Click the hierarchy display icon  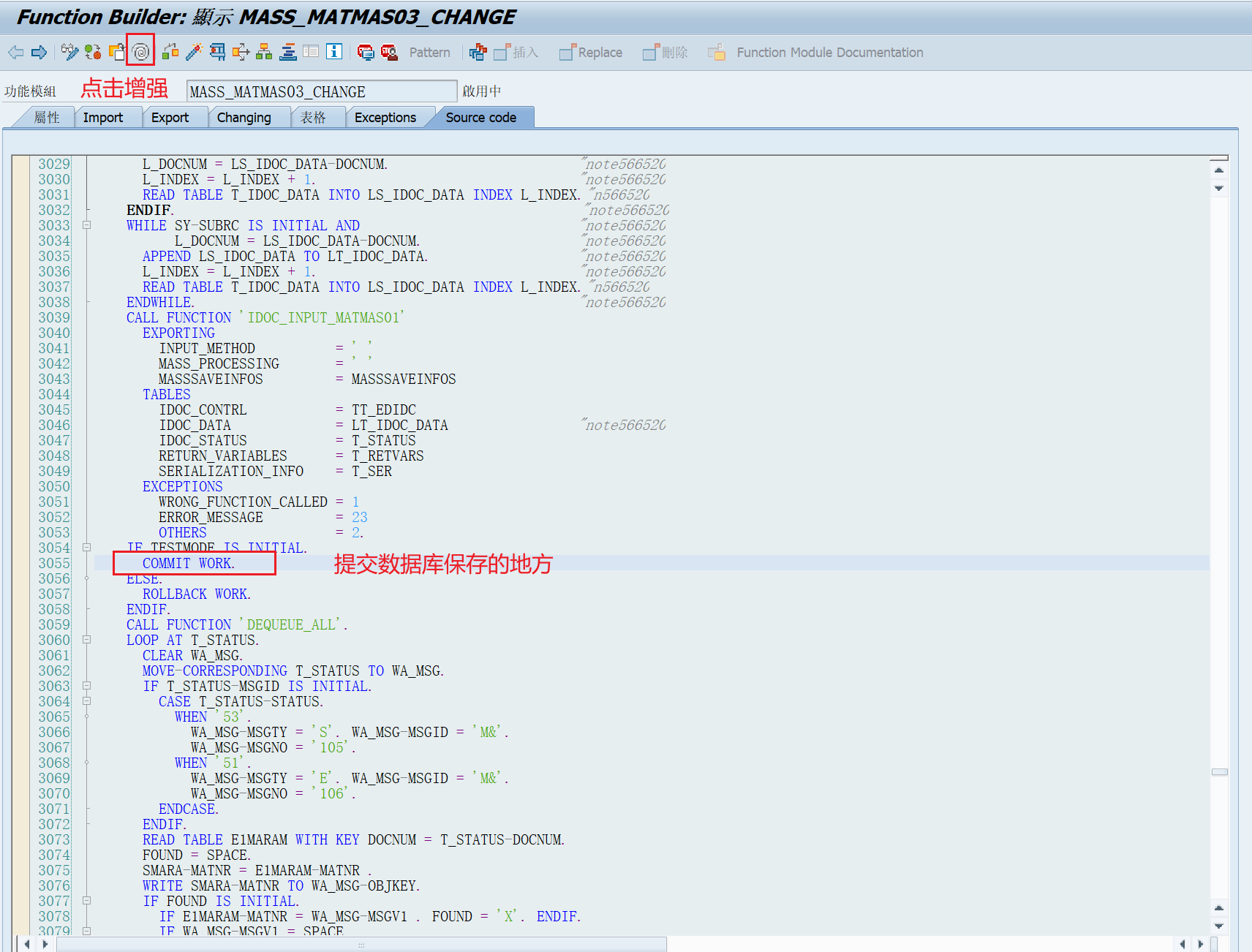click(263, 52)
